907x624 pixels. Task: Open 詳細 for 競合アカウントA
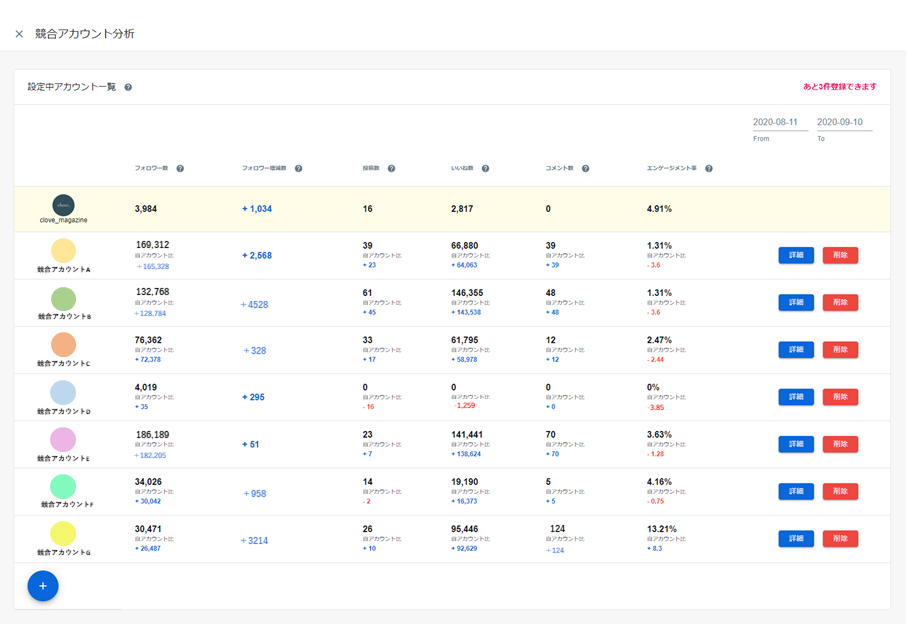point(796,256)
